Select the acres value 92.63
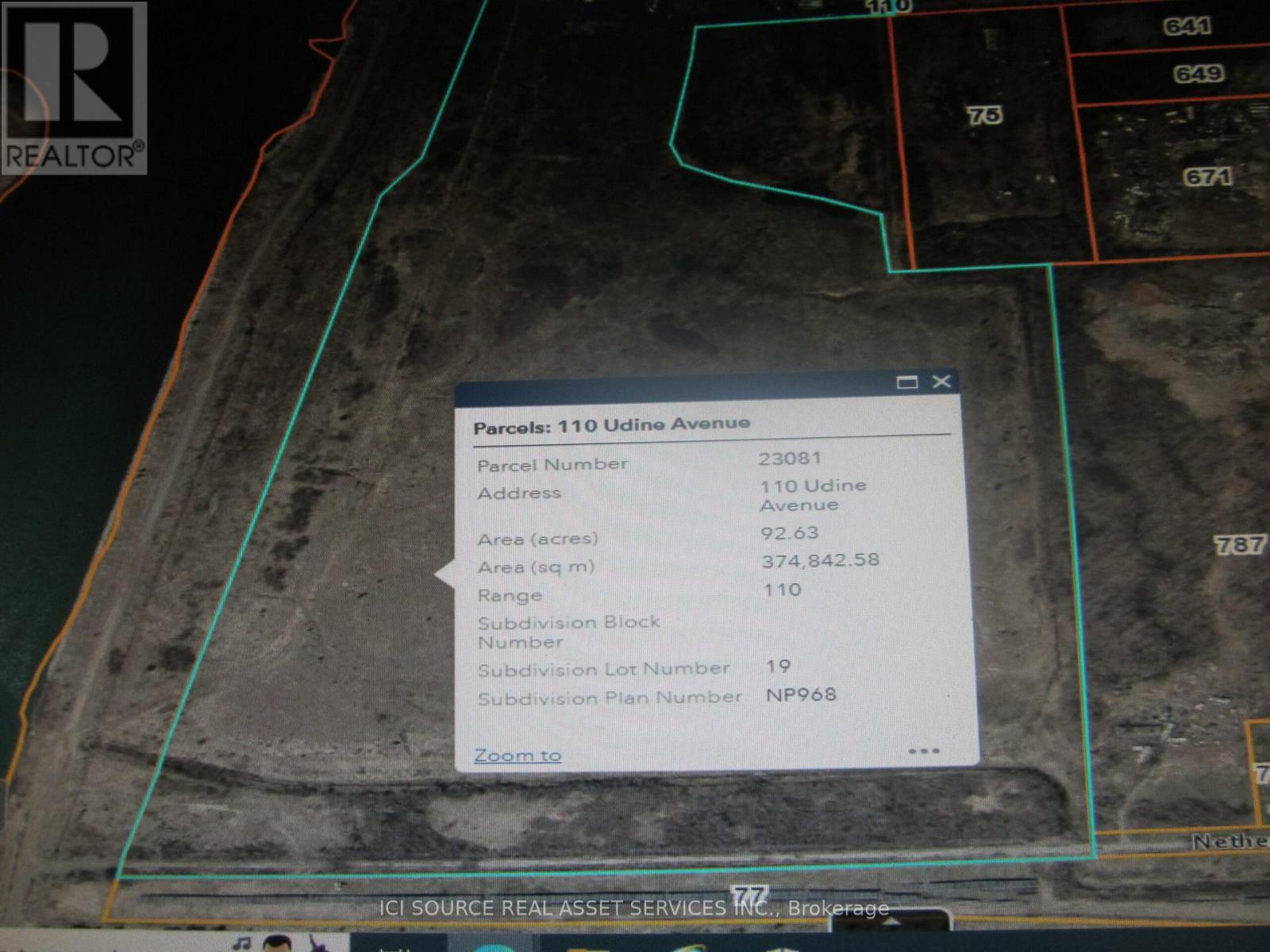This screenshot has width=1270, height=952. click(x=789, y=533)
